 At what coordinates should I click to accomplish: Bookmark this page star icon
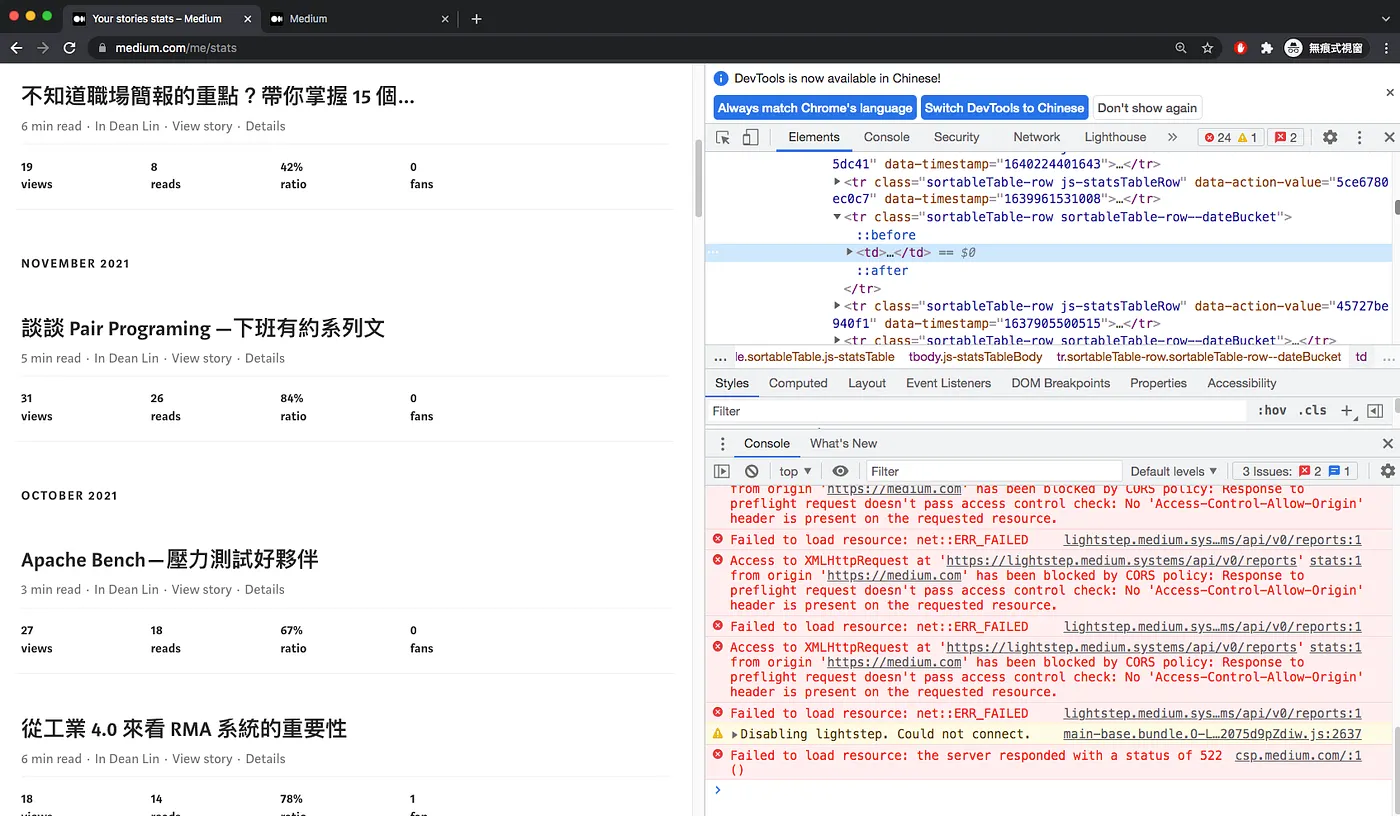point(1207,47)
